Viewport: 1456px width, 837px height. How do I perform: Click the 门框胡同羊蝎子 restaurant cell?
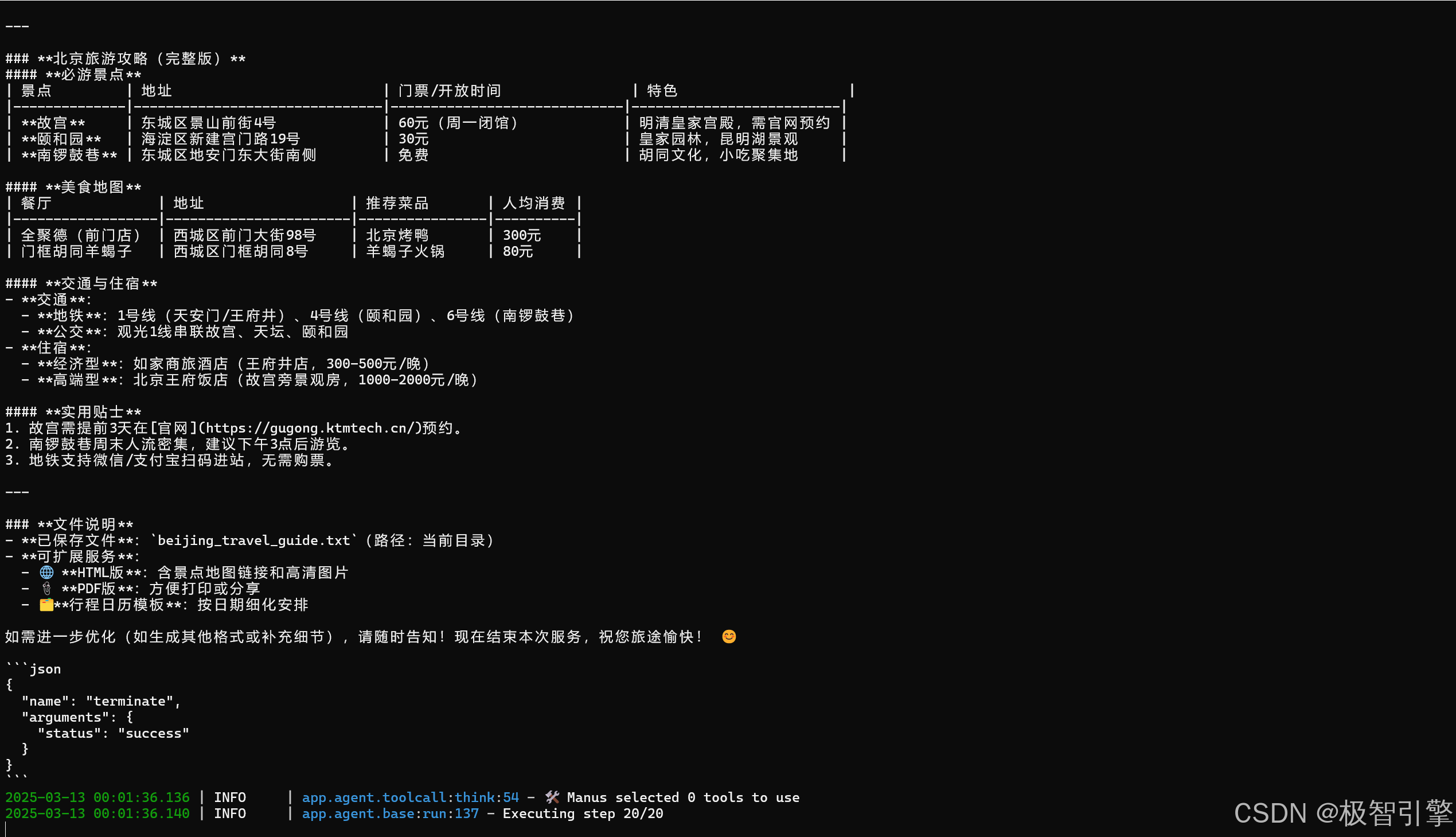tap(76, 251)
